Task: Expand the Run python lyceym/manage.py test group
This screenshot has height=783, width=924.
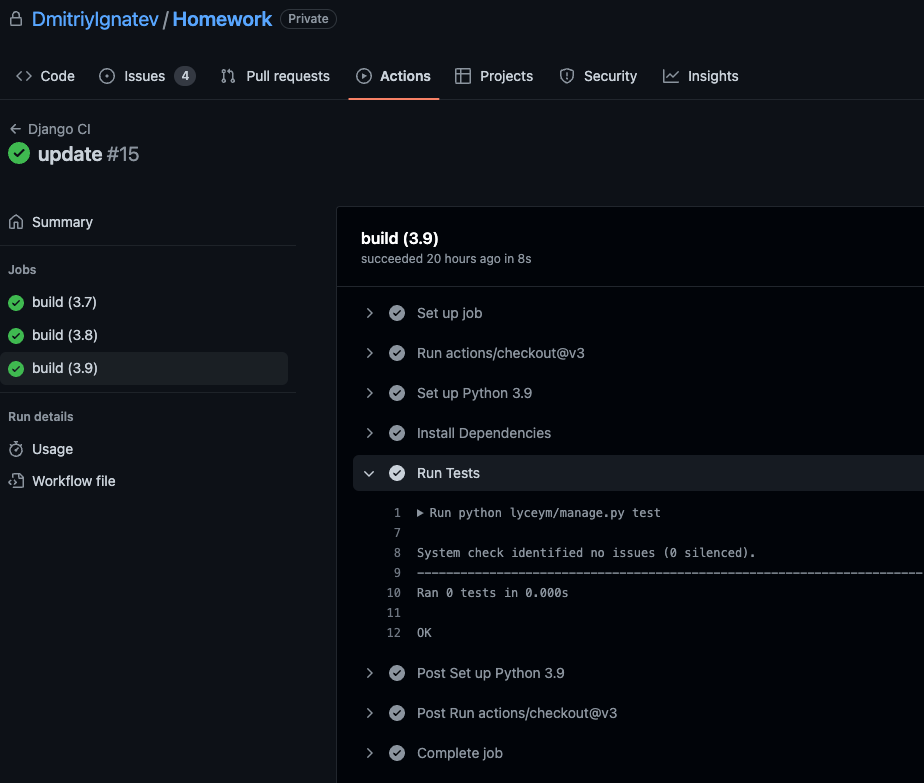Action: point(419,512)
